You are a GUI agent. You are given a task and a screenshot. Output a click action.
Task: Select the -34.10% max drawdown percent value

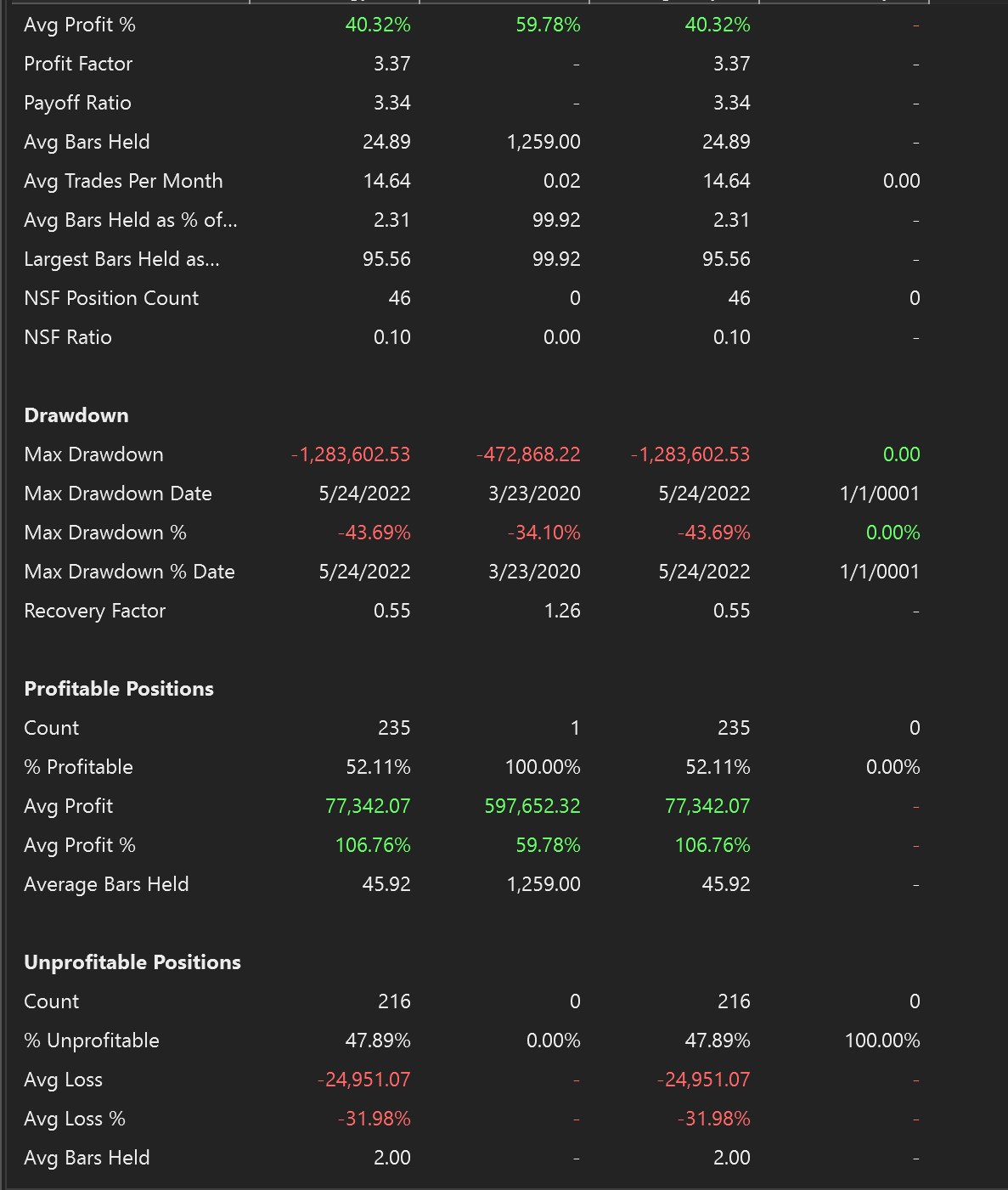tap(543, 533)
